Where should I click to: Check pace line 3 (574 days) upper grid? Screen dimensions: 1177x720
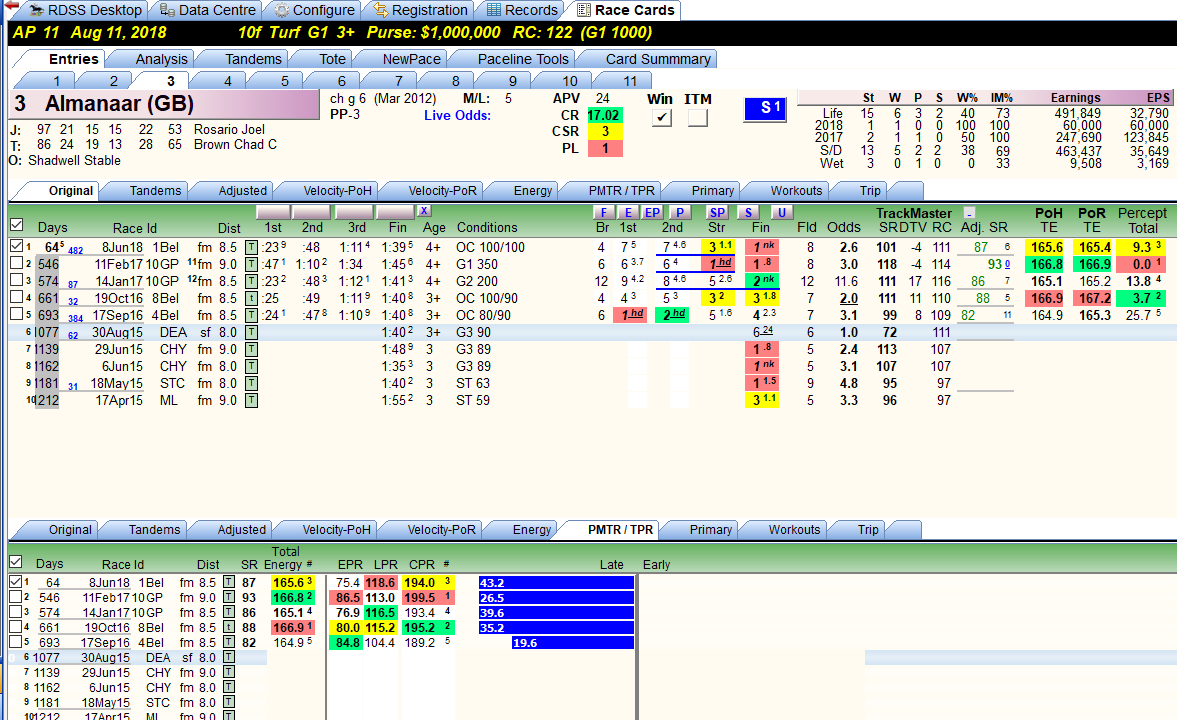tap(17, 281)
